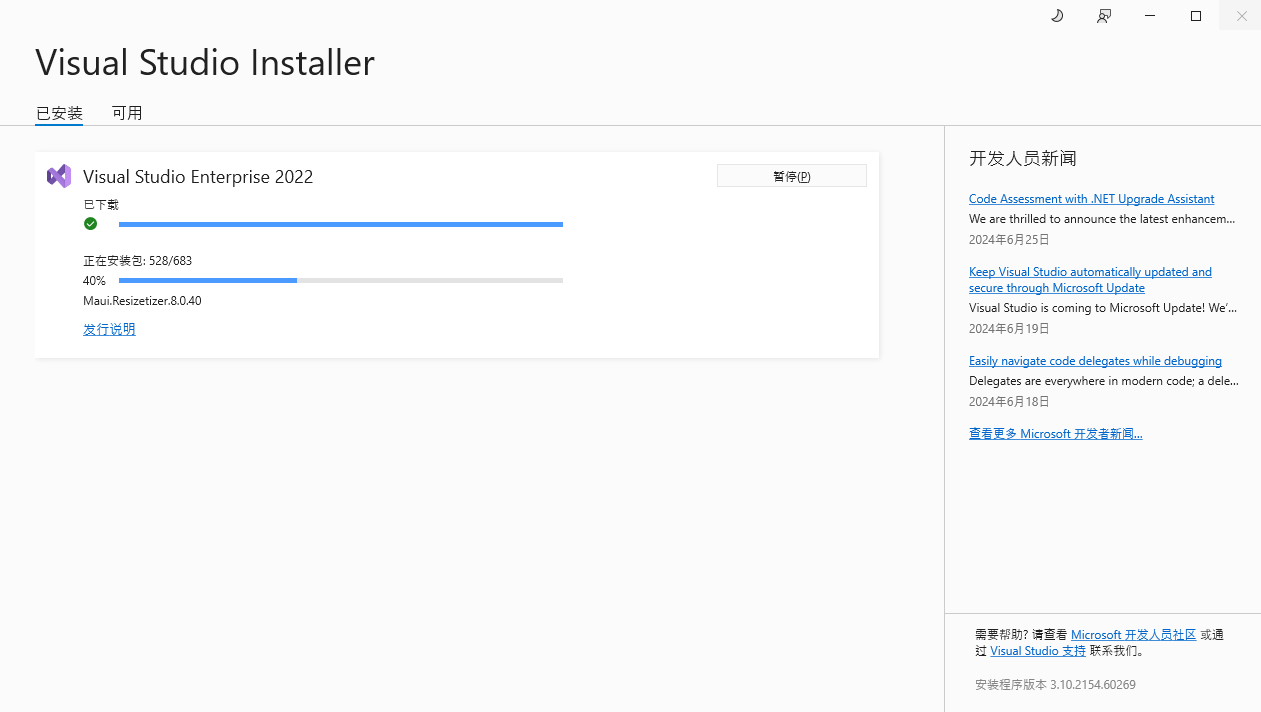Open Code Assessment with .NET Upgrade Assistant article

pyautogui.click(x=1091, y=199)
